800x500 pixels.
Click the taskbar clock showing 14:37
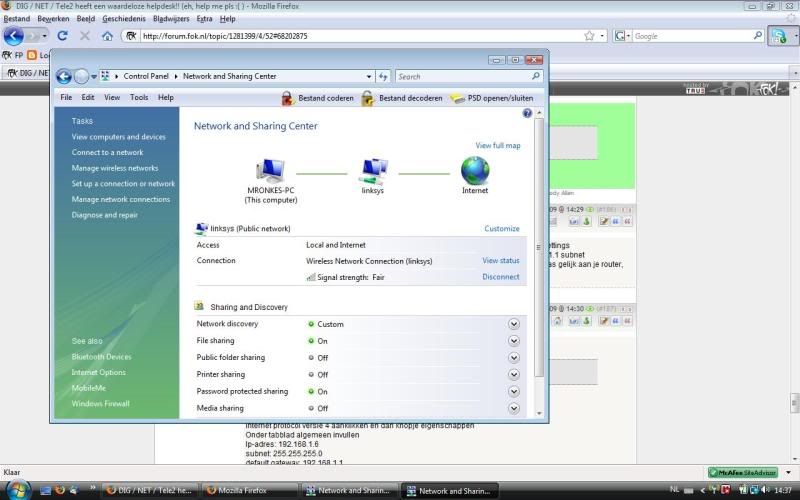[x=783, y=490]
